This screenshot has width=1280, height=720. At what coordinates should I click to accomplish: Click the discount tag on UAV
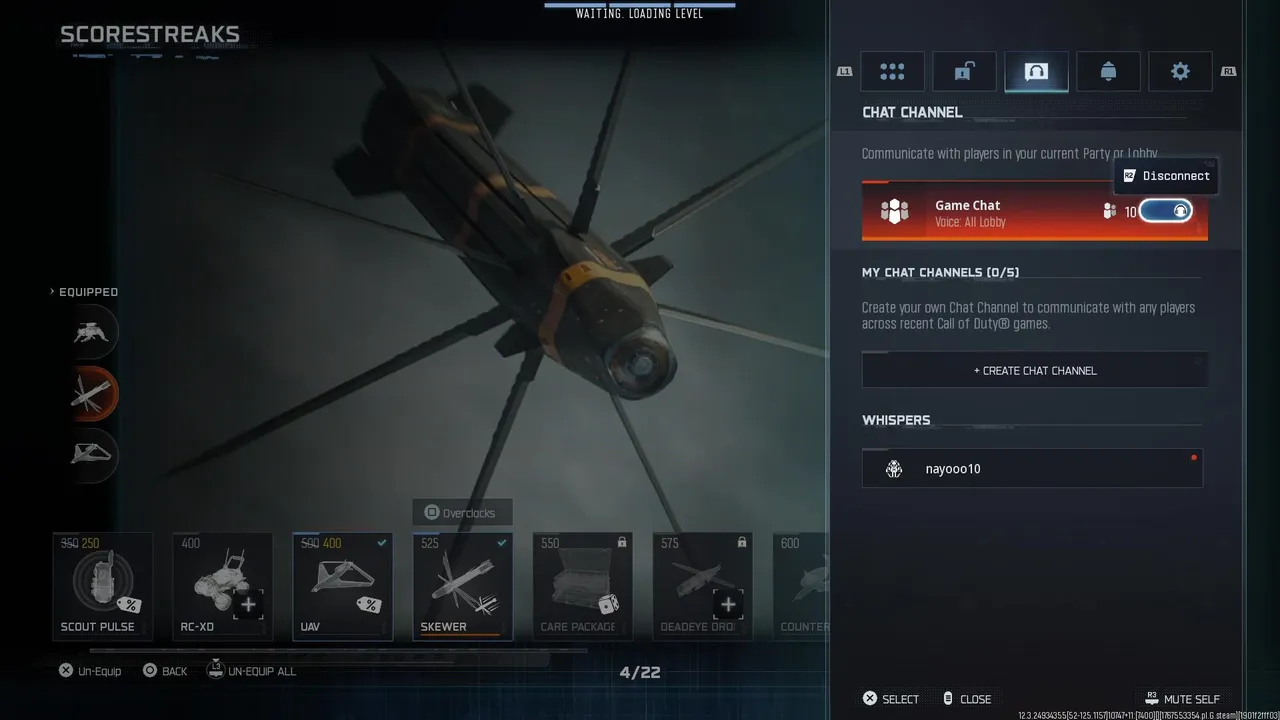[x=369, y=604]
